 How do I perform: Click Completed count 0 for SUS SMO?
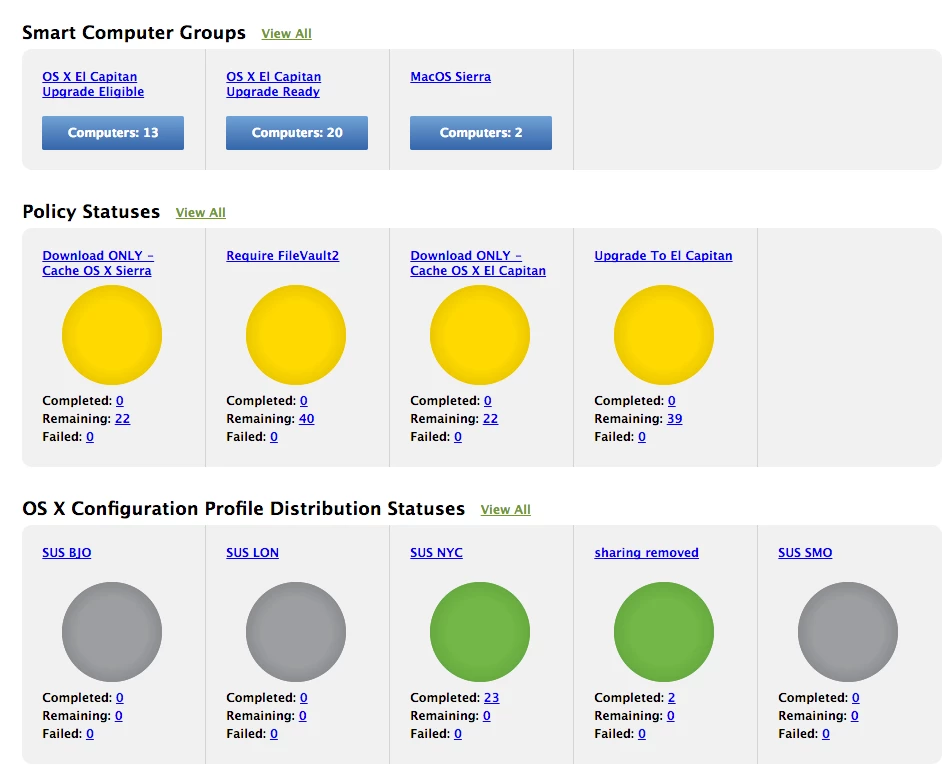tap(855, 698)
